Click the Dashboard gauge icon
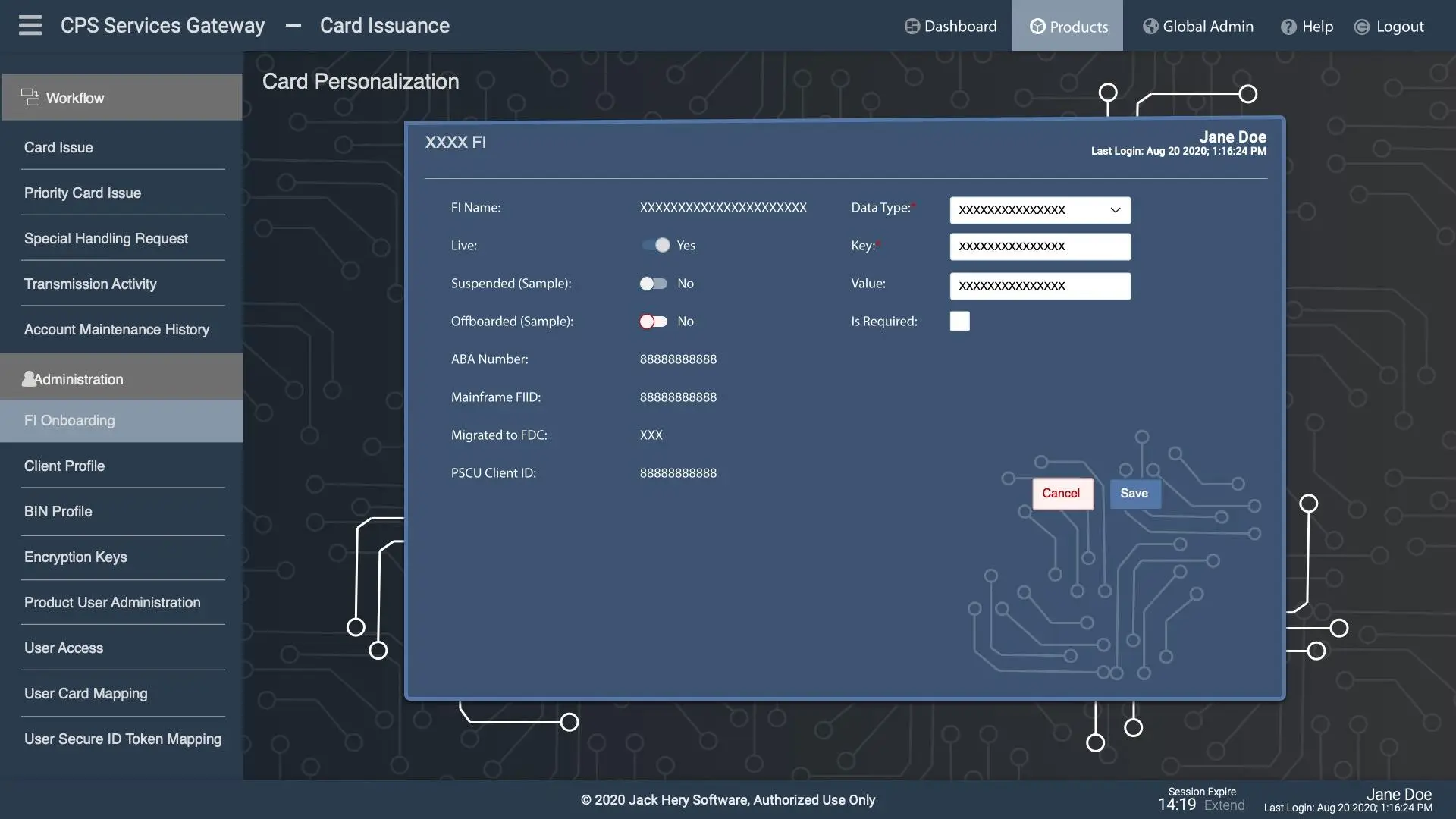The height and width of the screenshot is (819, 1456). point(912,27)
